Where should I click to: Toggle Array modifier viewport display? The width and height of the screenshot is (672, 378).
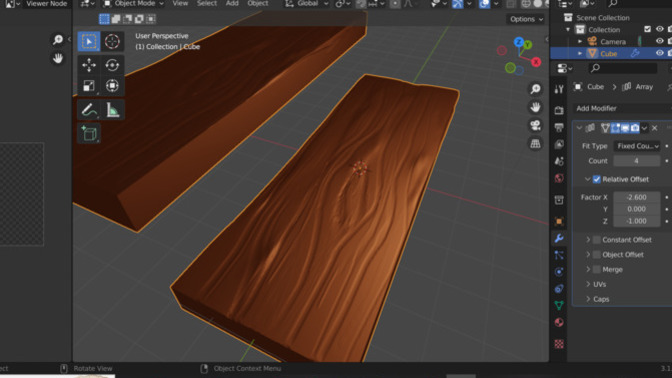[x=625, y=128]
